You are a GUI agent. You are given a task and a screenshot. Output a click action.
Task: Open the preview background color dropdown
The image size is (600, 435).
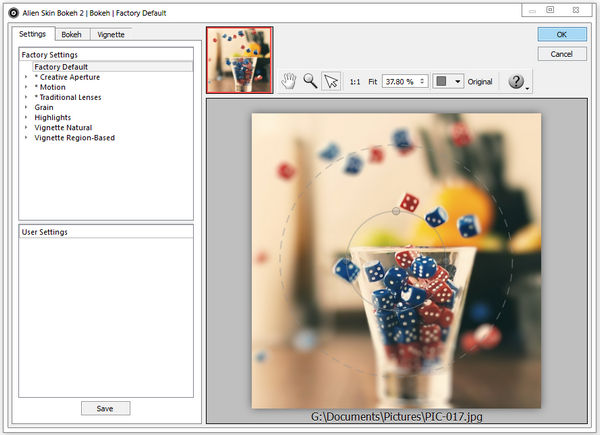pos(457,81)
